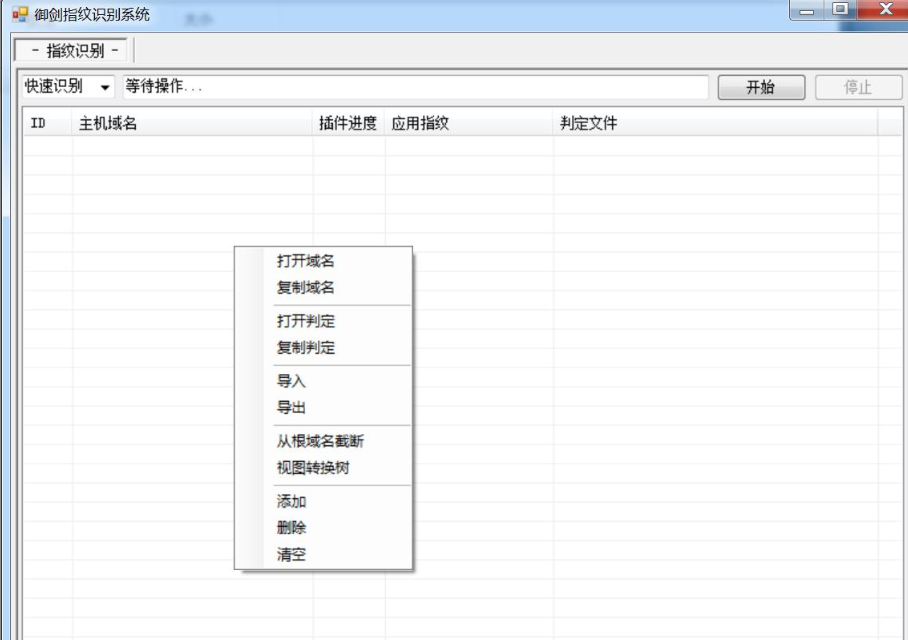Choose 复制域名 in the context menu
908x640 pixels.
tap(306, 288)
